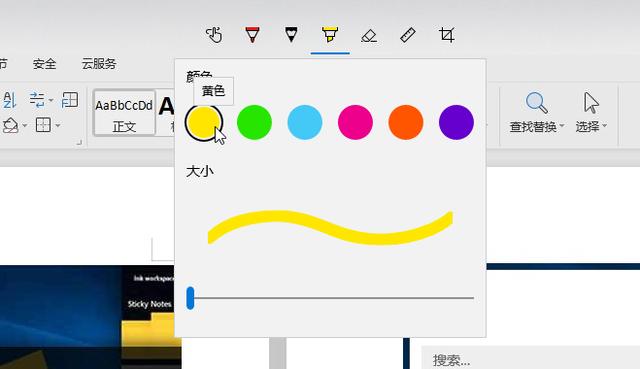This screenshot has width=640, height=369.
Task: Choose the purple highlighter color
Action: [456, 122]
